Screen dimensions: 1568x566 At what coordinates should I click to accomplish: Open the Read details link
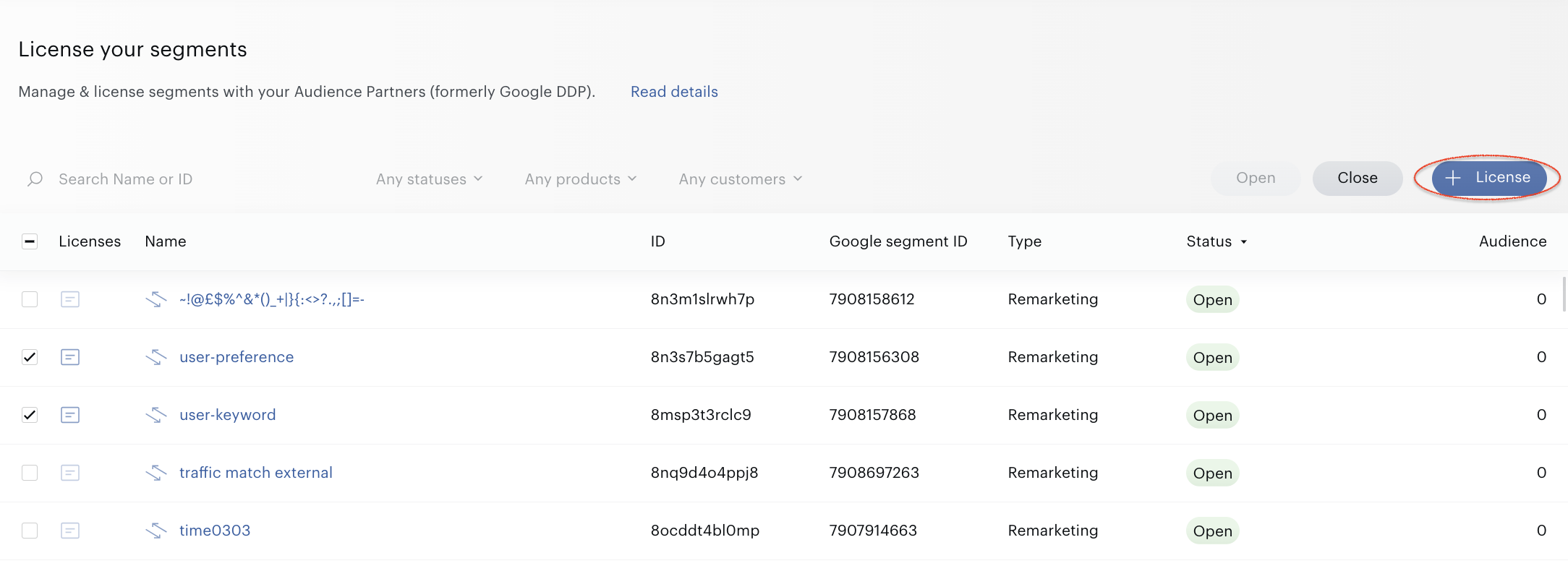674,92
